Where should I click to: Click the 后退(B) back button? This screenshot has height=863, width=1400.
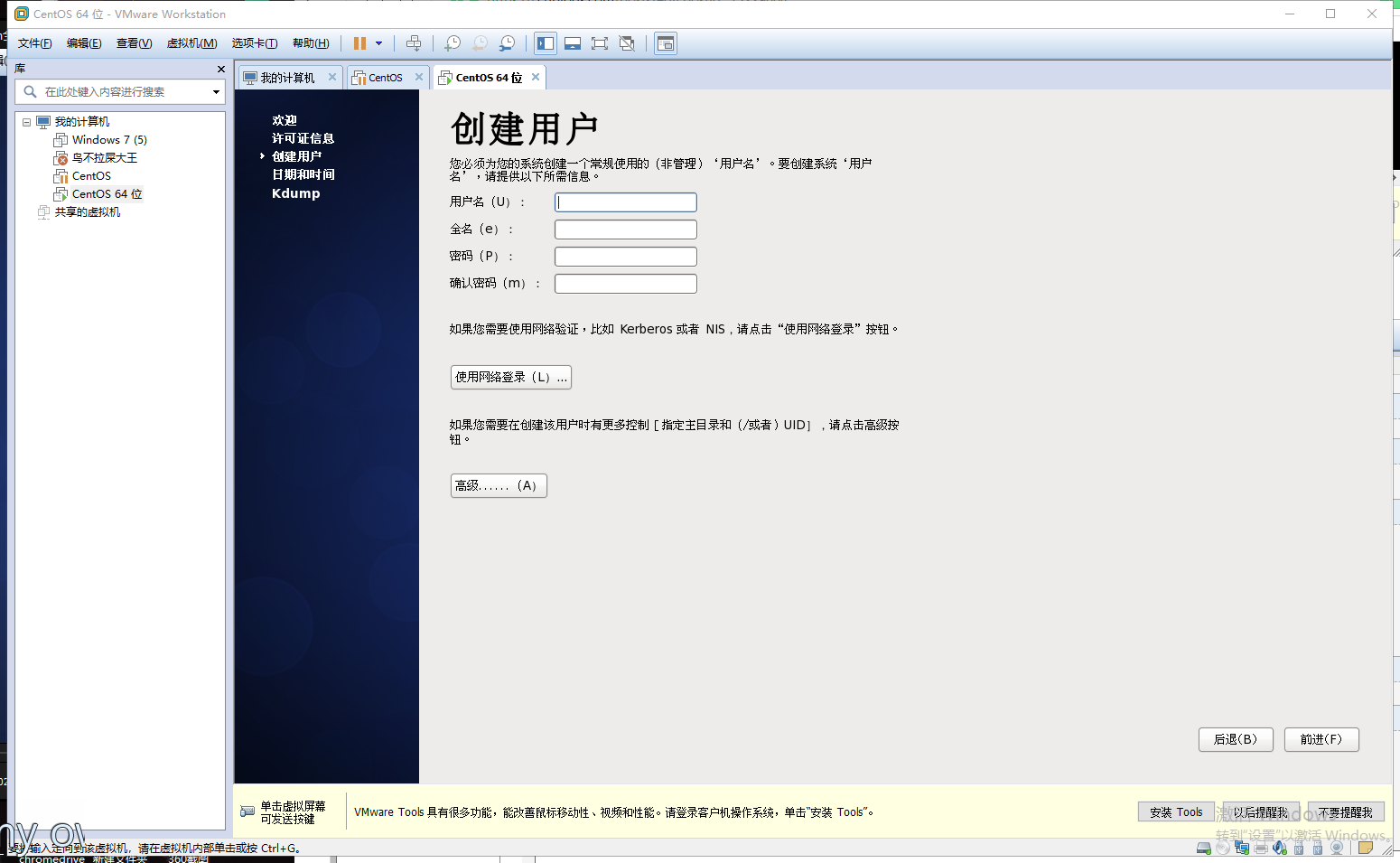click(x=1236, y=739)
